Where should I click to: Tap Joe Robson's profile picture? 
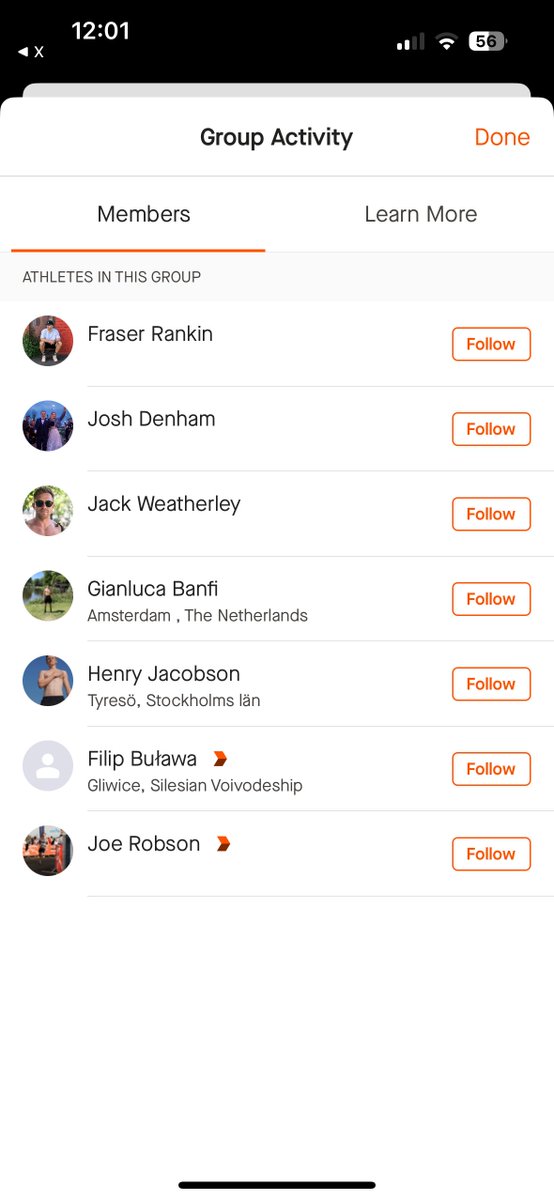48,851
